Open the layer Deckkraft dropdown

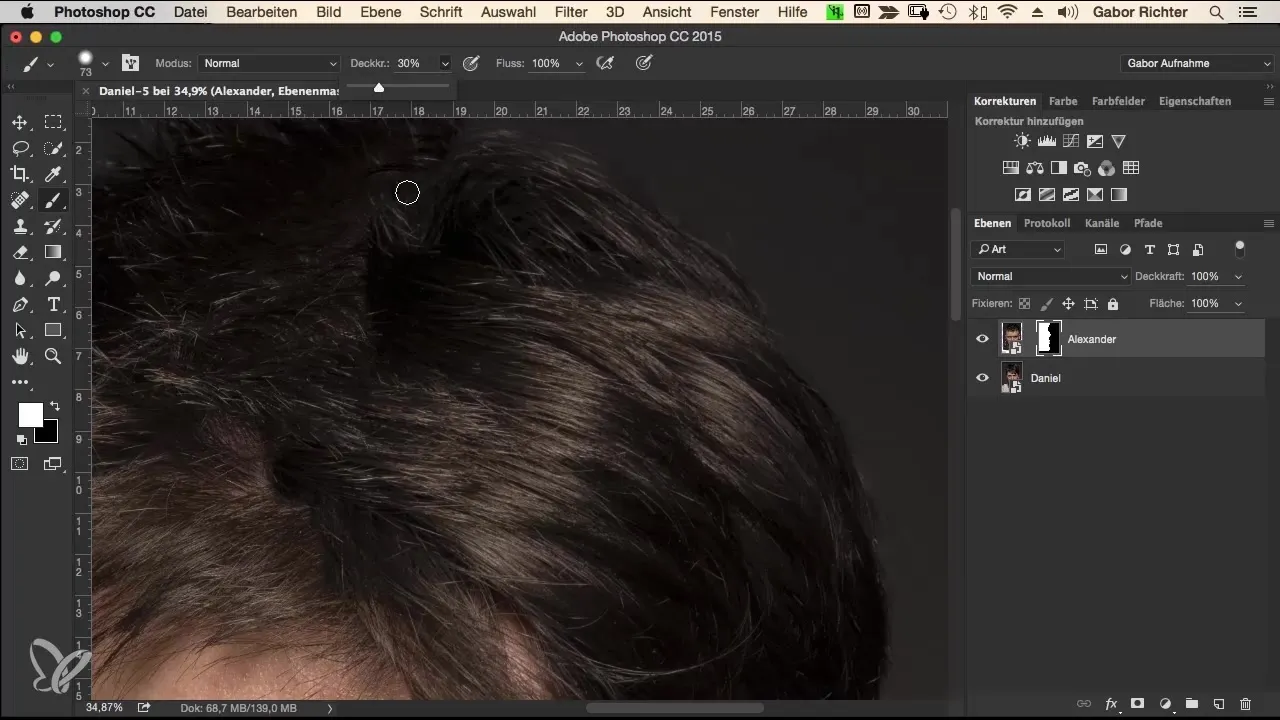point(1239,276)
